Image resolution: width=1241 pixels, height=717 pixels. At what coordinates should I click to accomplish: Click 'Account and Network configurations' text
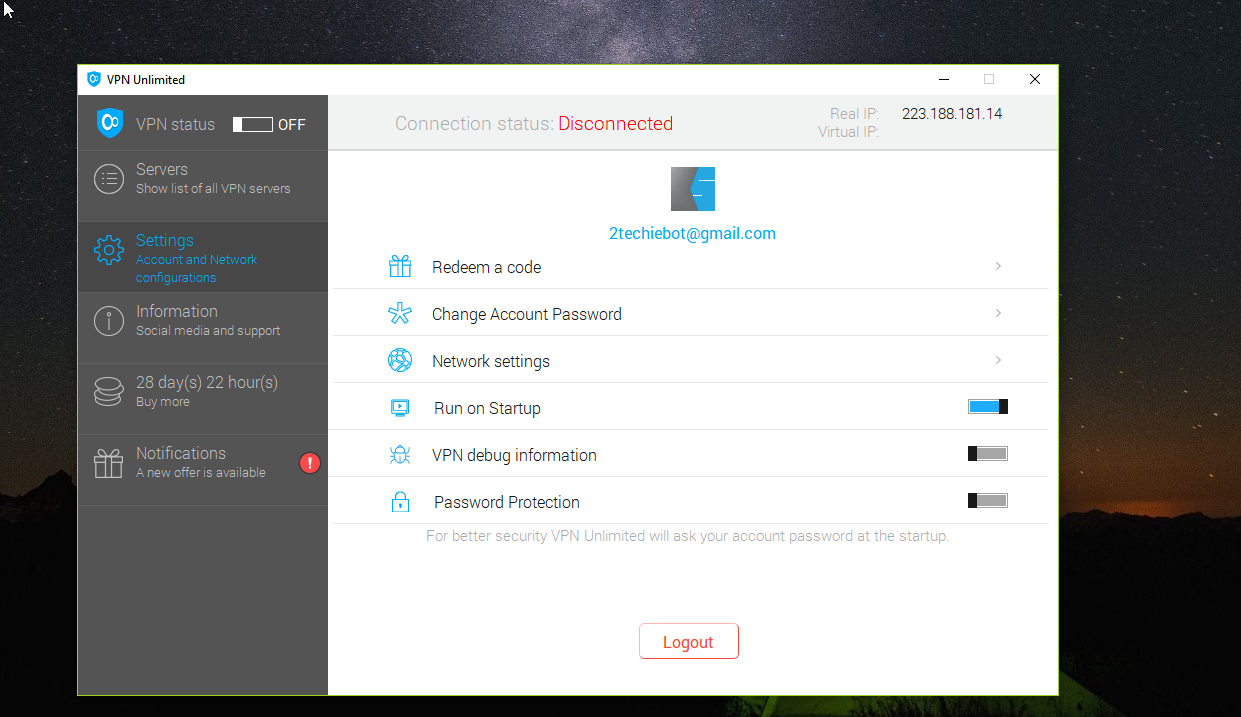[196, 269]
